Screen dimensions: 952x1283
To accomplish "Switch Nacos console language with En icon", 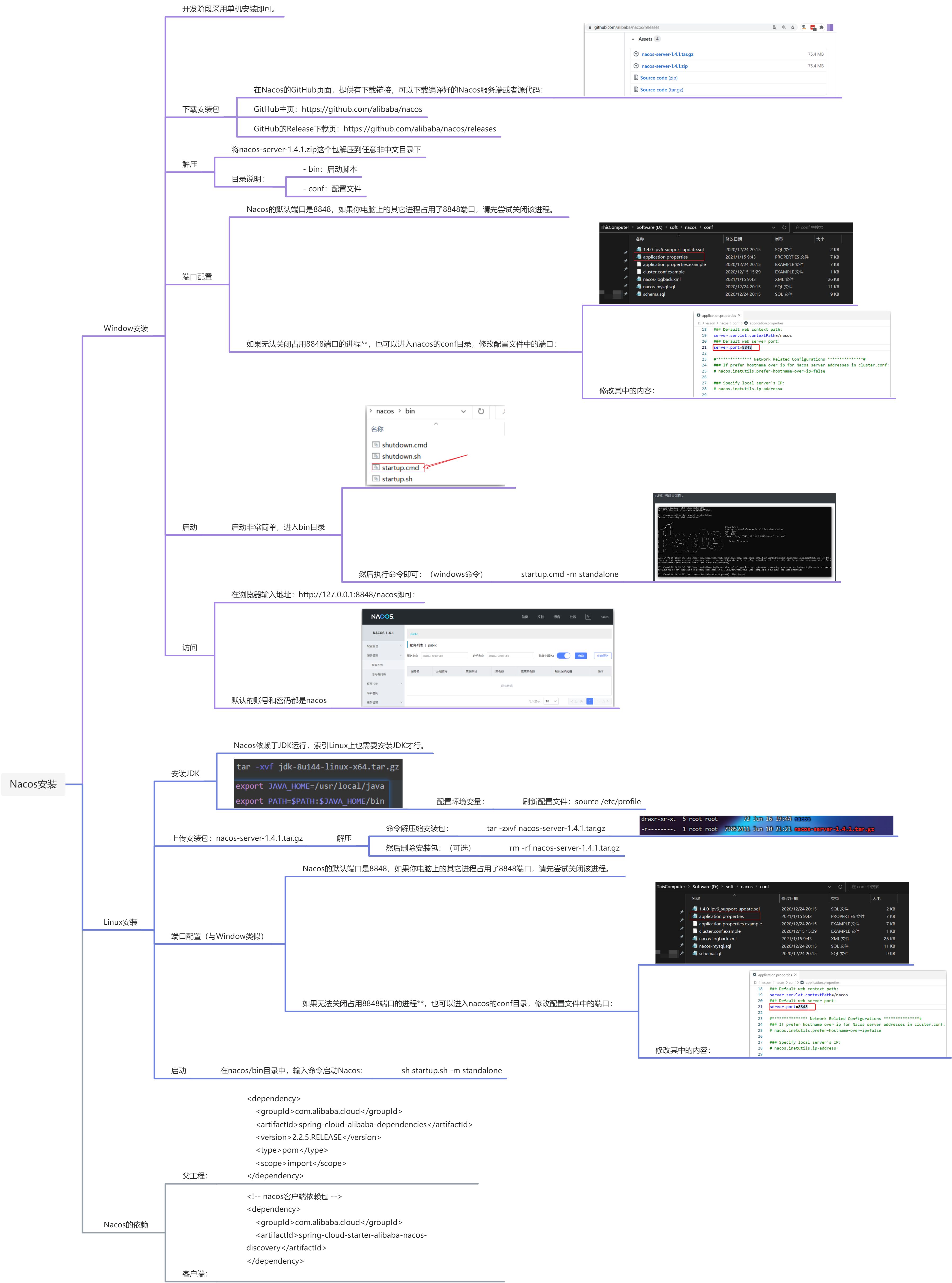I will [588, 617].
